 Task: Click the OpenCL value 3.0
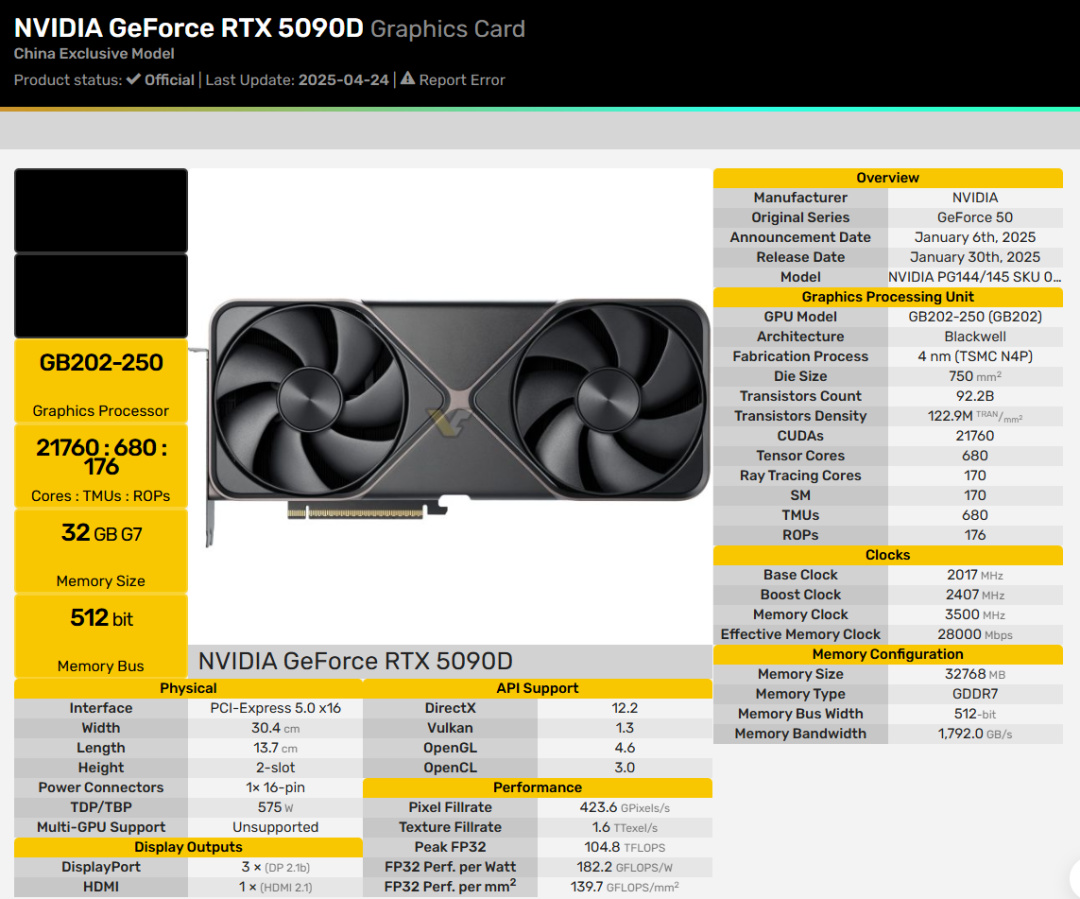click(625, 768)
